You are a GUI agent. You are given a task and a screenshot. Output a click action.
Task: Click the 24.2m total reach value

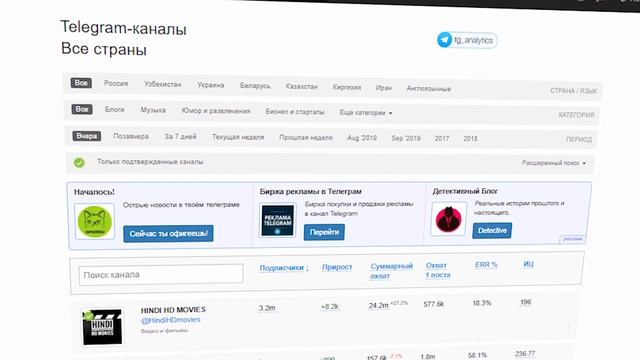click(378, 305)
